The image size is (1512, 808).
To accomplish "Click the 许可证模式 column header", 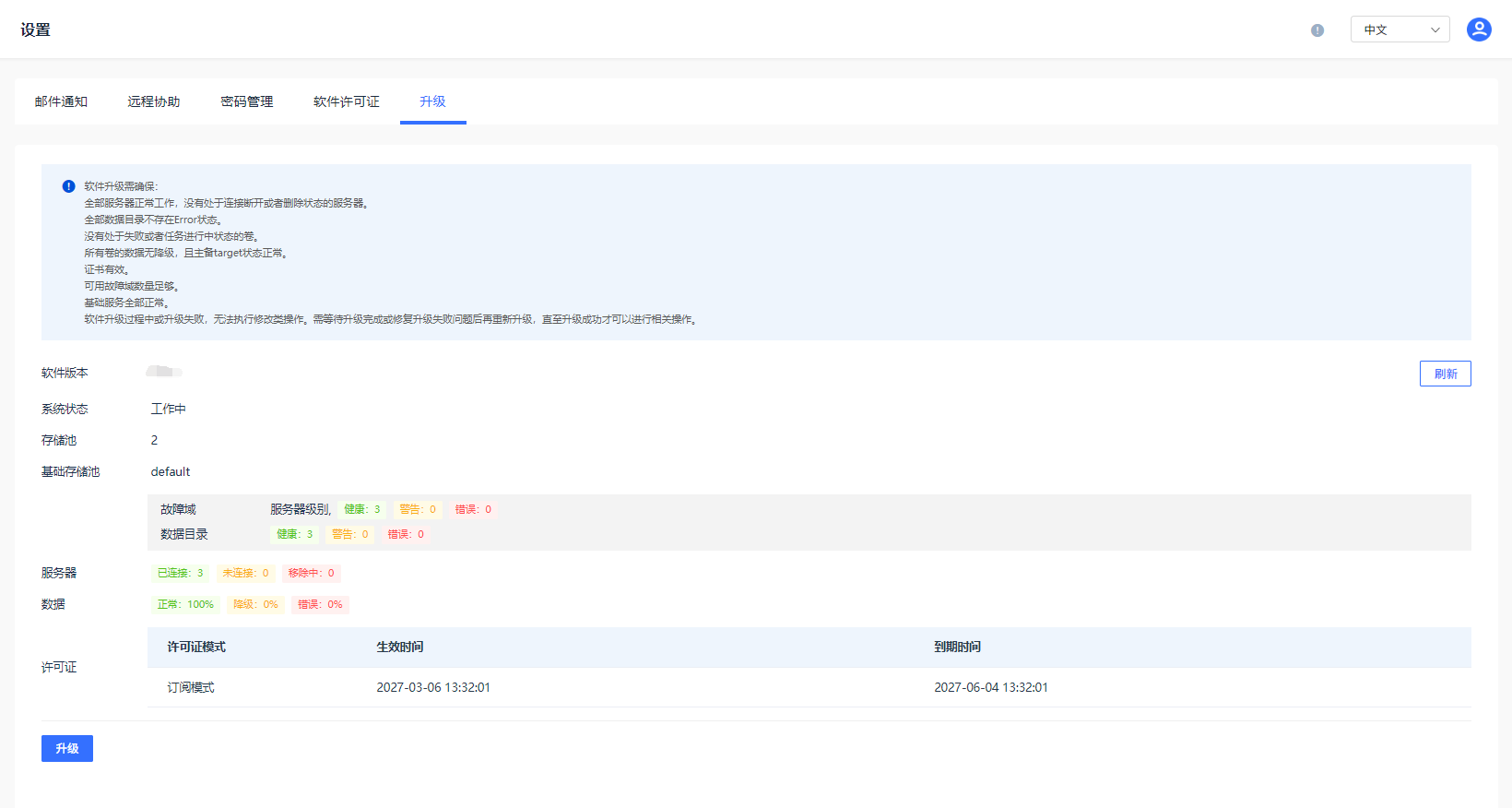I will (x=196, y=648).
